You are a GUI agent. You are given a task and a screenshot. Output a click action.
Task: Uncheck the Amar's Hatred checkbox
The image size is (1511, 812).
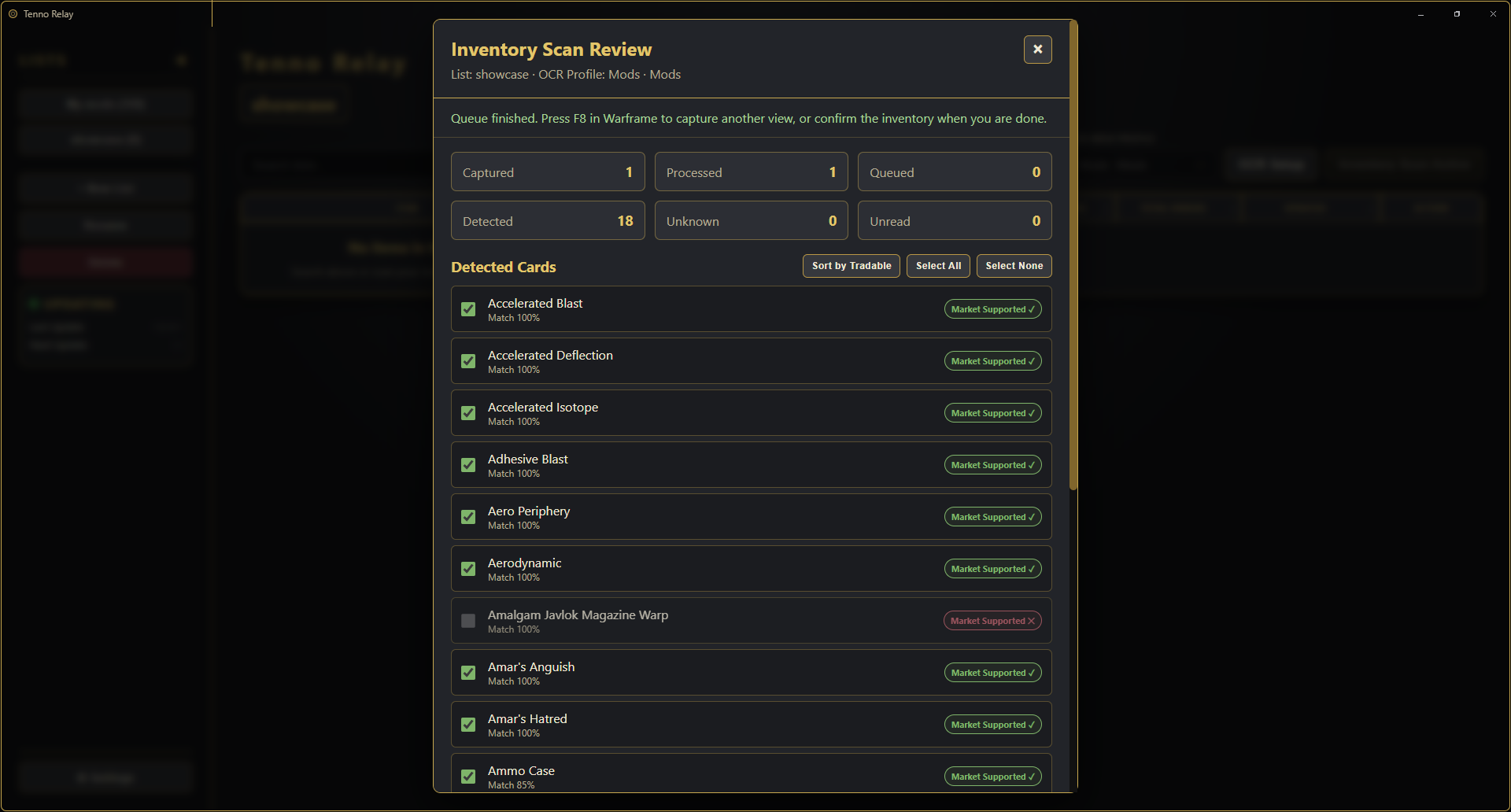click(468, 725)
